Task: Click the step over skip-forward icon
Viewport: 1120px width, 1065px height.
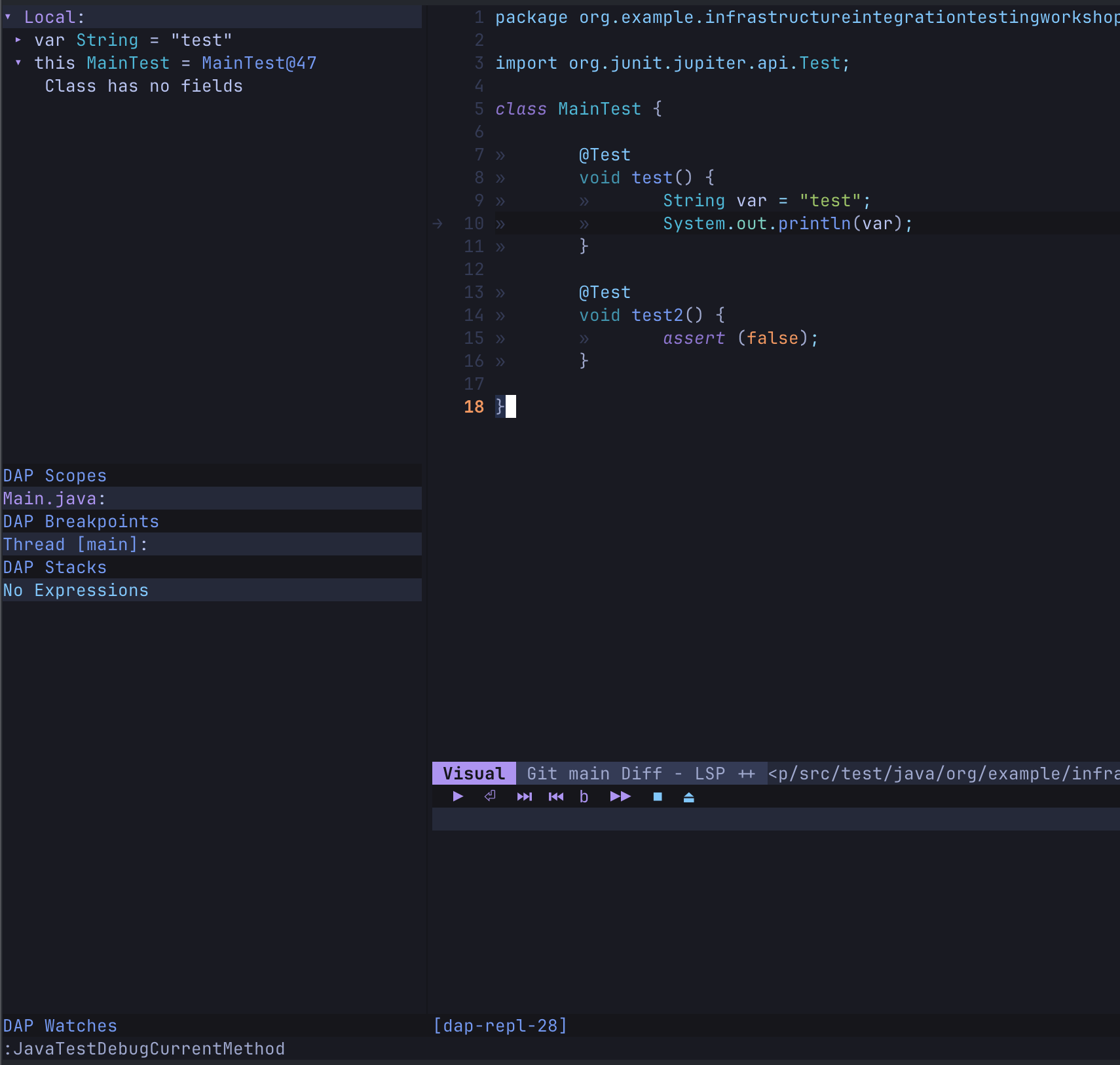Action: [x=524, y=796]
